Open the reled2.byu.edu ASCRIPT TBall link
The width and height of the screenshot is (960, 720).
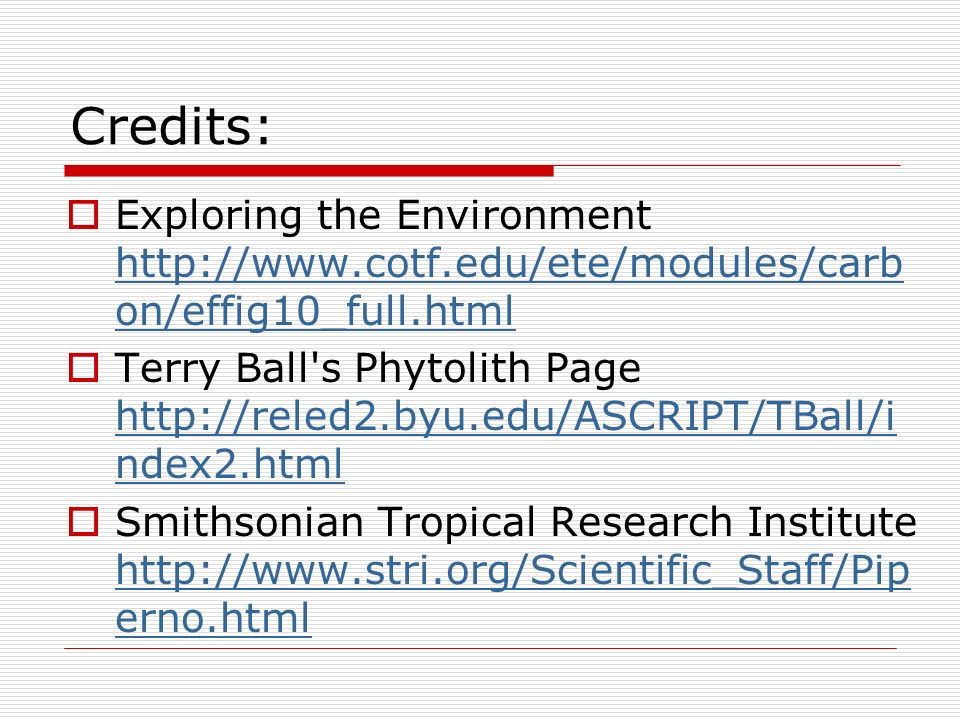506,418
